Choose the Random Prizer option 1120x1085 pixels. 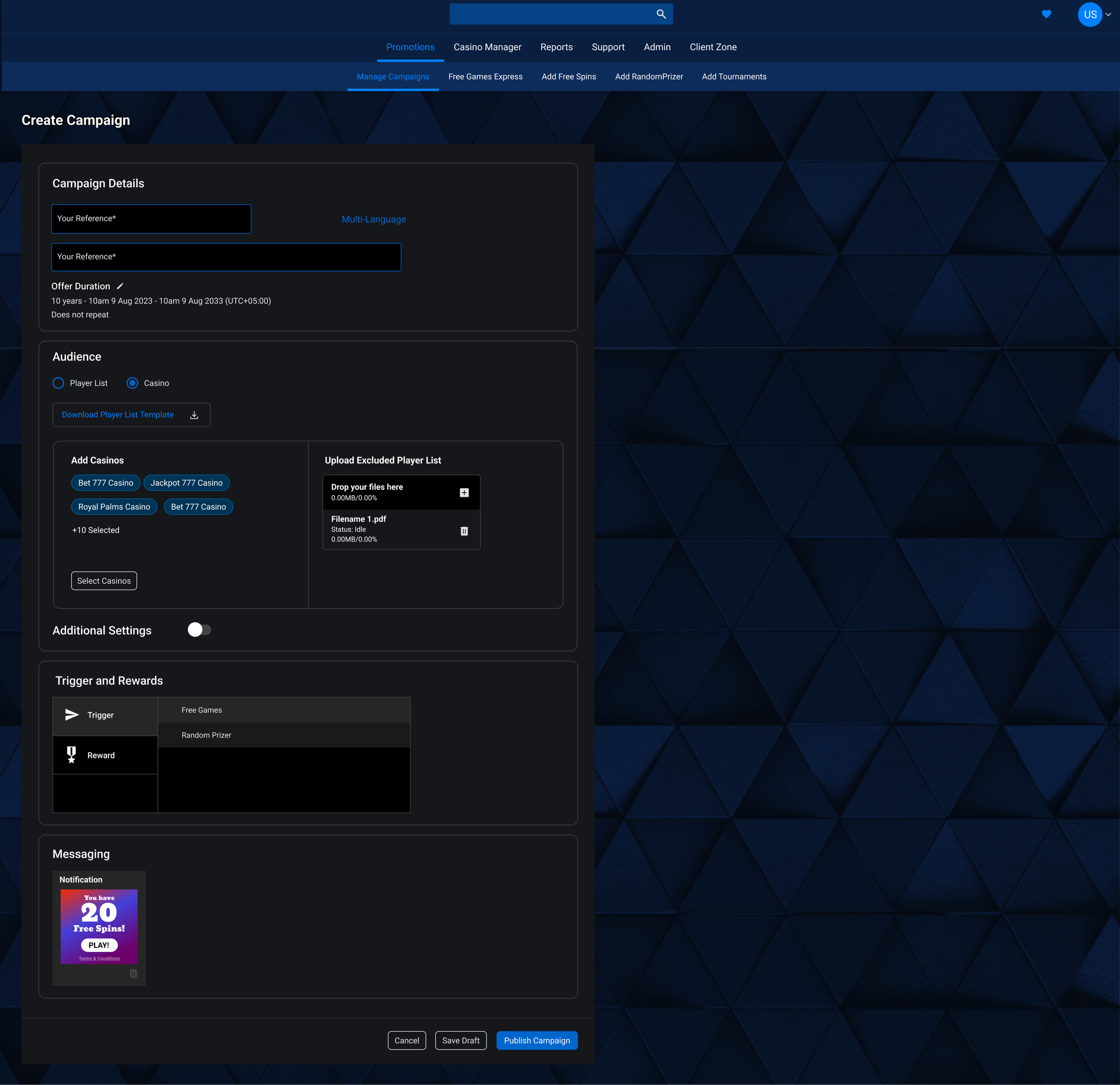pyautogui.click(x=284, y=735)
